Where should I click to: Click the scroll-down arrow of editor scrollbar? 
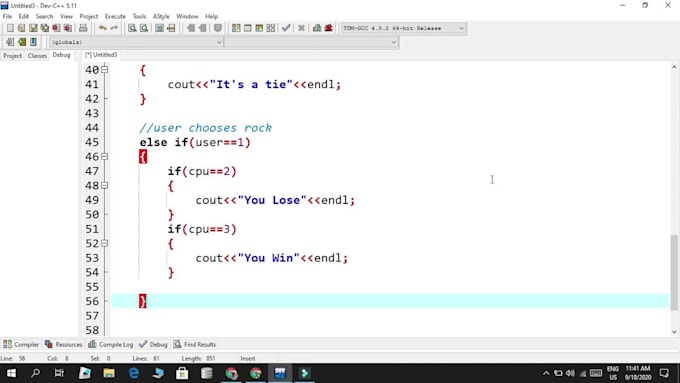(674, 332)
